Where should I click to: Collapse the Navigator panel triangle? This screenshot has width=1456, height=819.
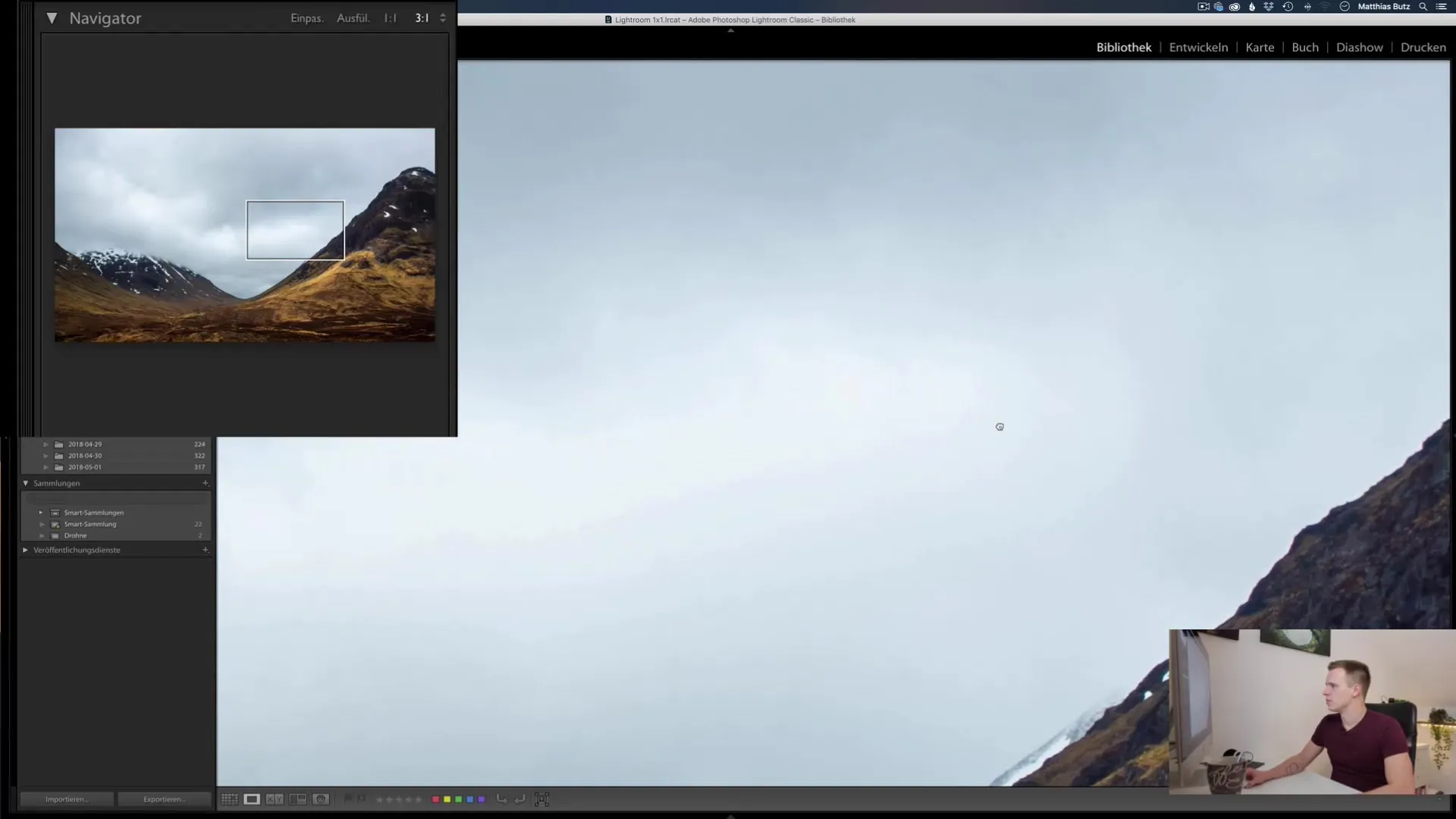tap(52, 18)
